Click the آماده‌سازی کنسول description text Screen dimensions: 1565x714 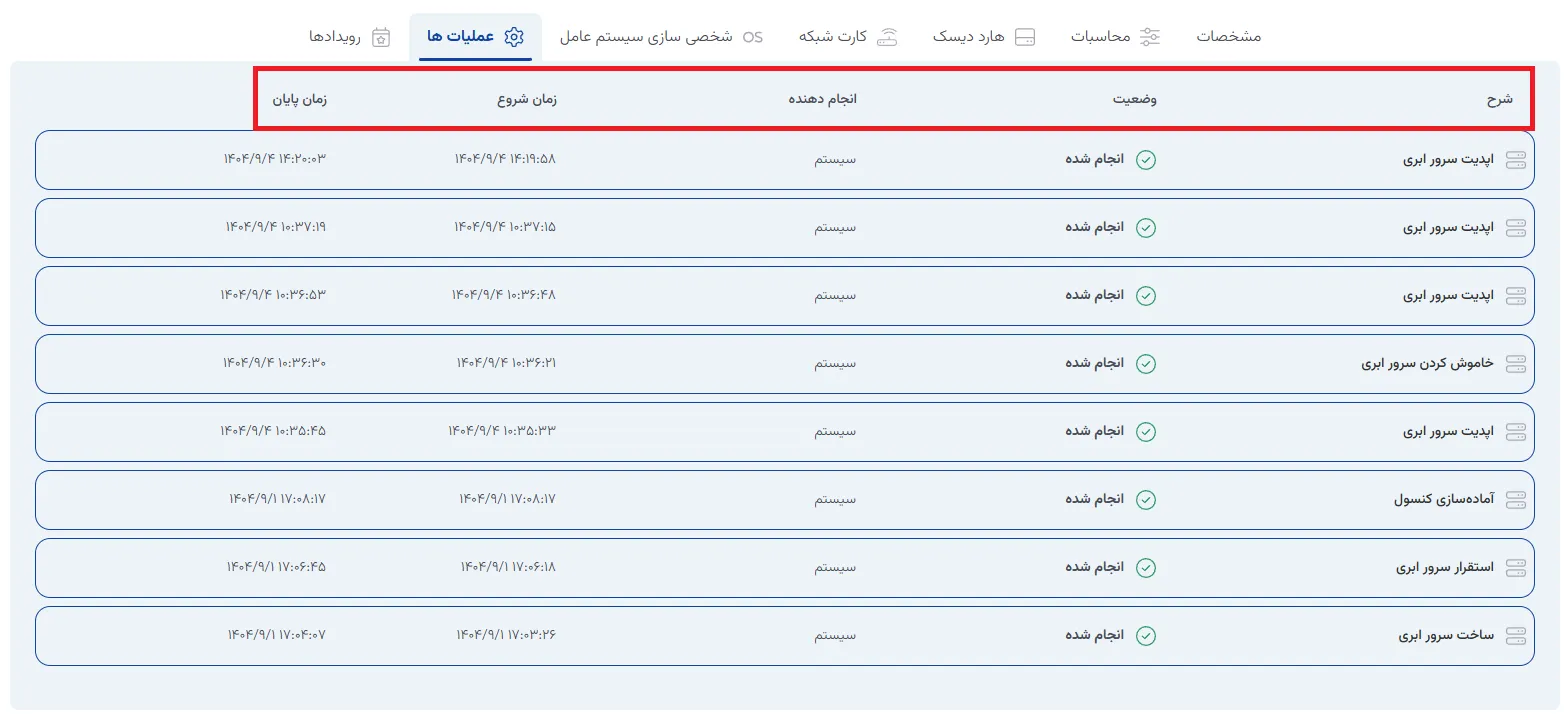(x=1444, y=500)
